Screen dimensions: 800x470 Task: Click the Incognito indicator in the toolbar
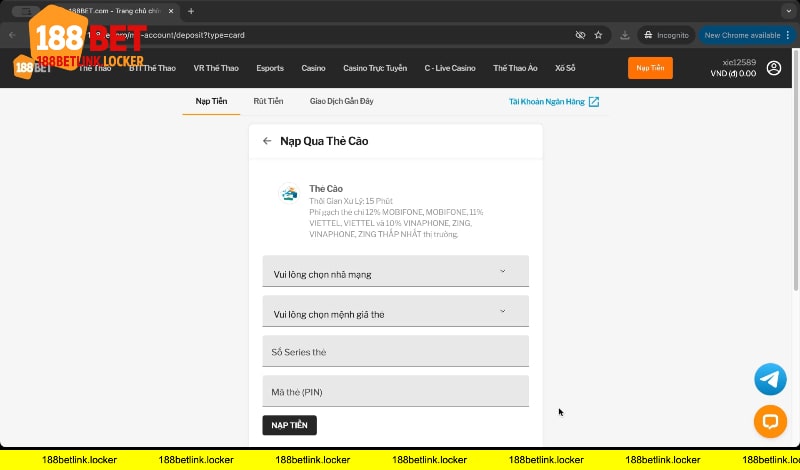point(666,35)
